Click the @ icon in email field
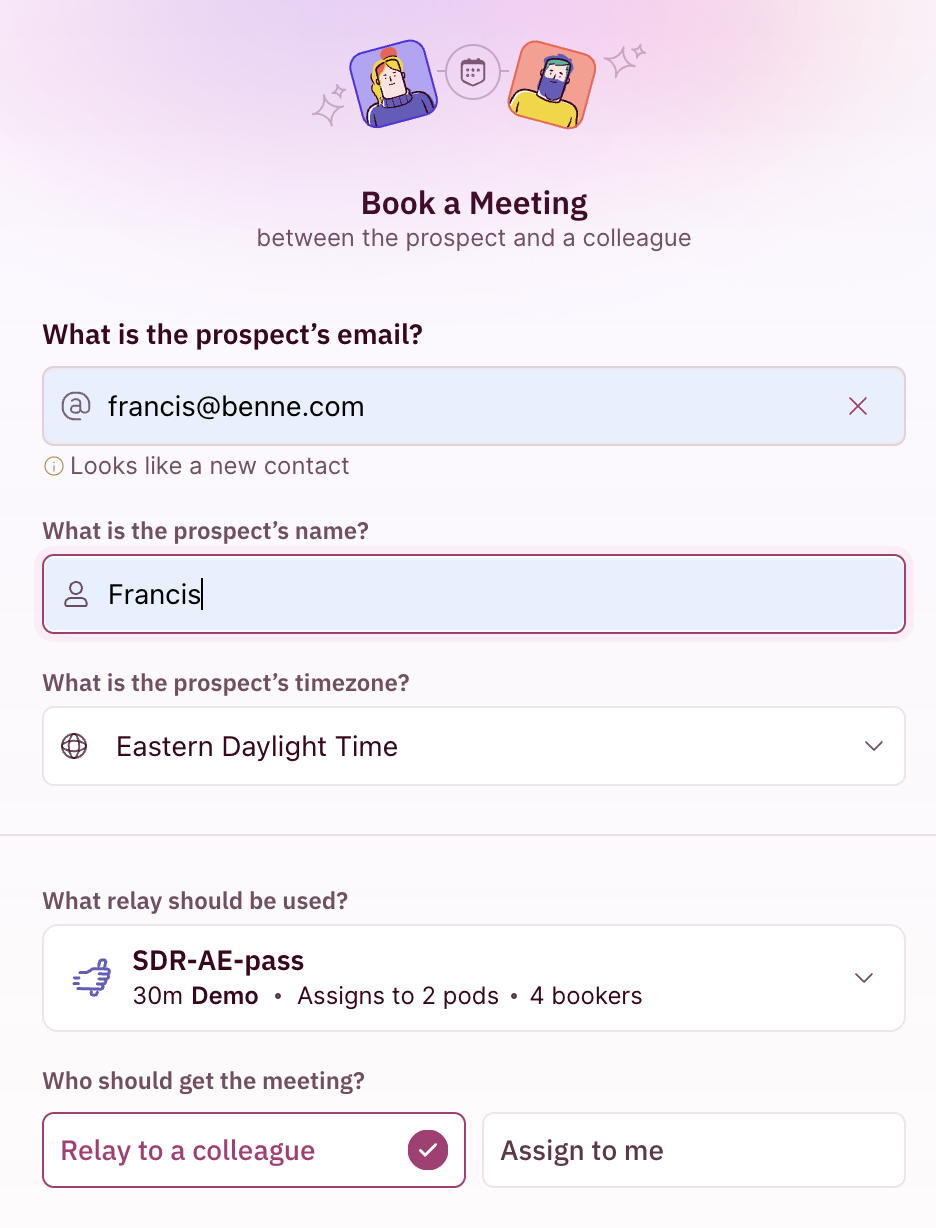 point(76,406)
